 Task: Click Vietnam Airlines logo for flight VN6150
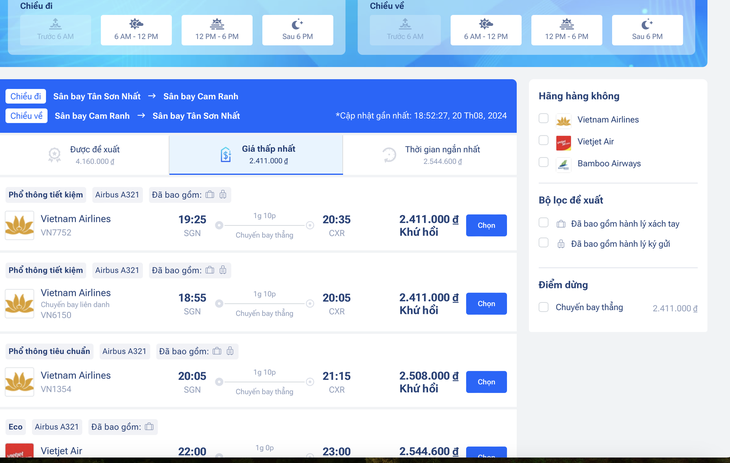coord(20,304)
